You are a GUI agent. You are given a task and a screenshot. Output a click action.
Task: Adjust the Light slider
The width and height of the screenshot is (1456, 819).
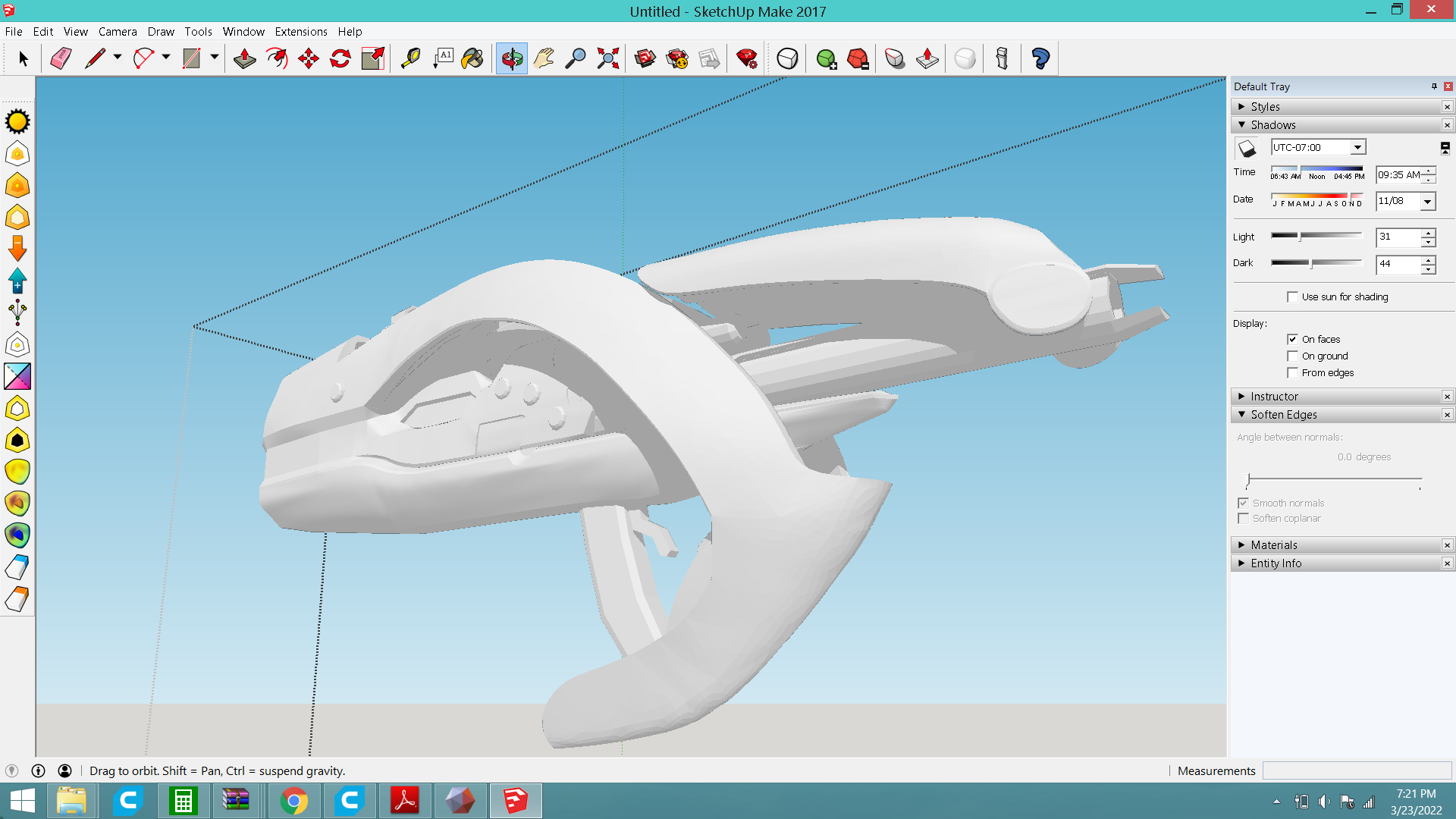coord(1301,237)
